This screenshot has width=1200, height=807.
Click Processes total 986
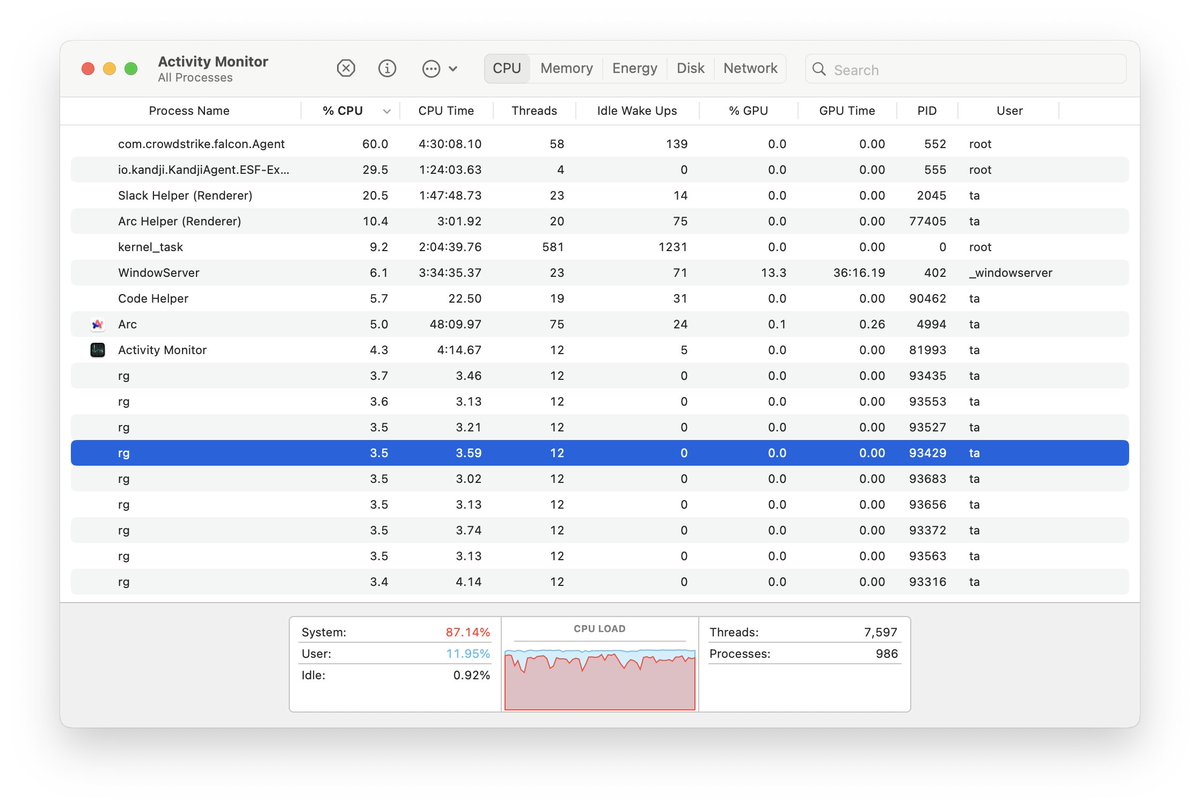pos(885,654)
